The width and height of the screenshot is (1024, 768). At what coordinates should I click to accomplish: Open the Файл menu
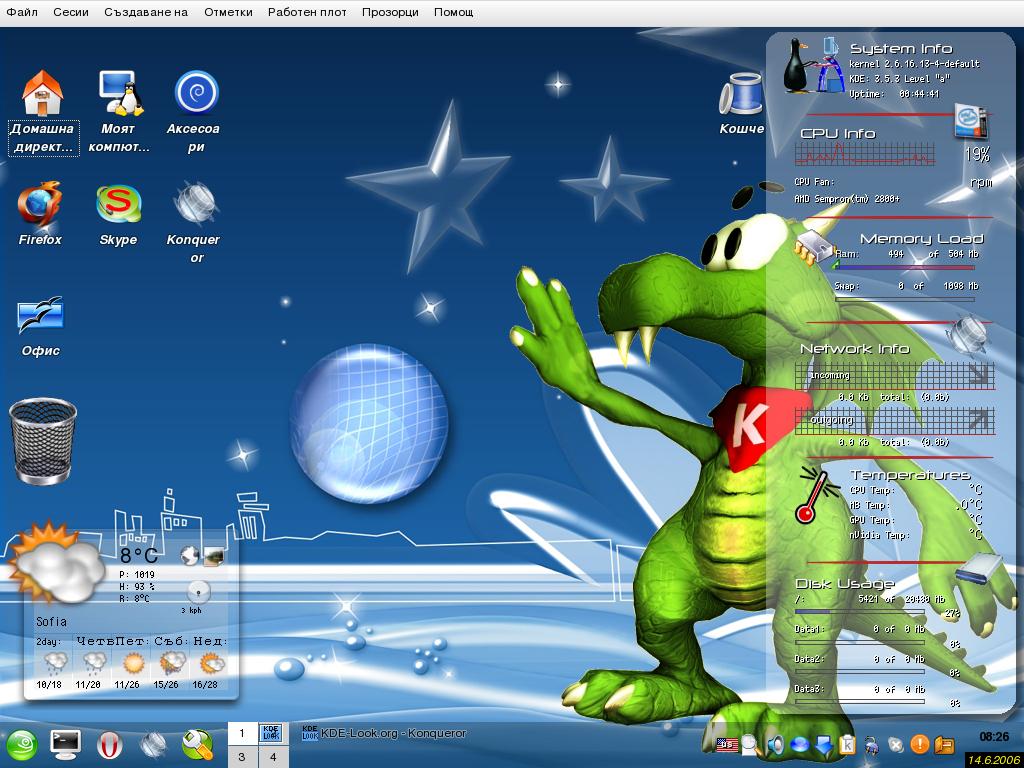point(22,12)
